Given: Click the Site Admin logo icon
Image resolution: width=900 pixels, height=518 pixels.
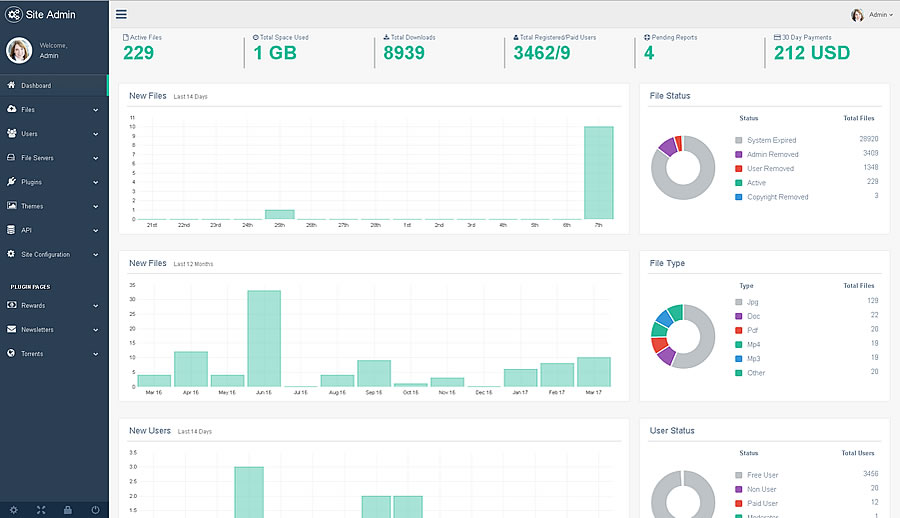Looking at the screenshot, I should tap(14, 14).
